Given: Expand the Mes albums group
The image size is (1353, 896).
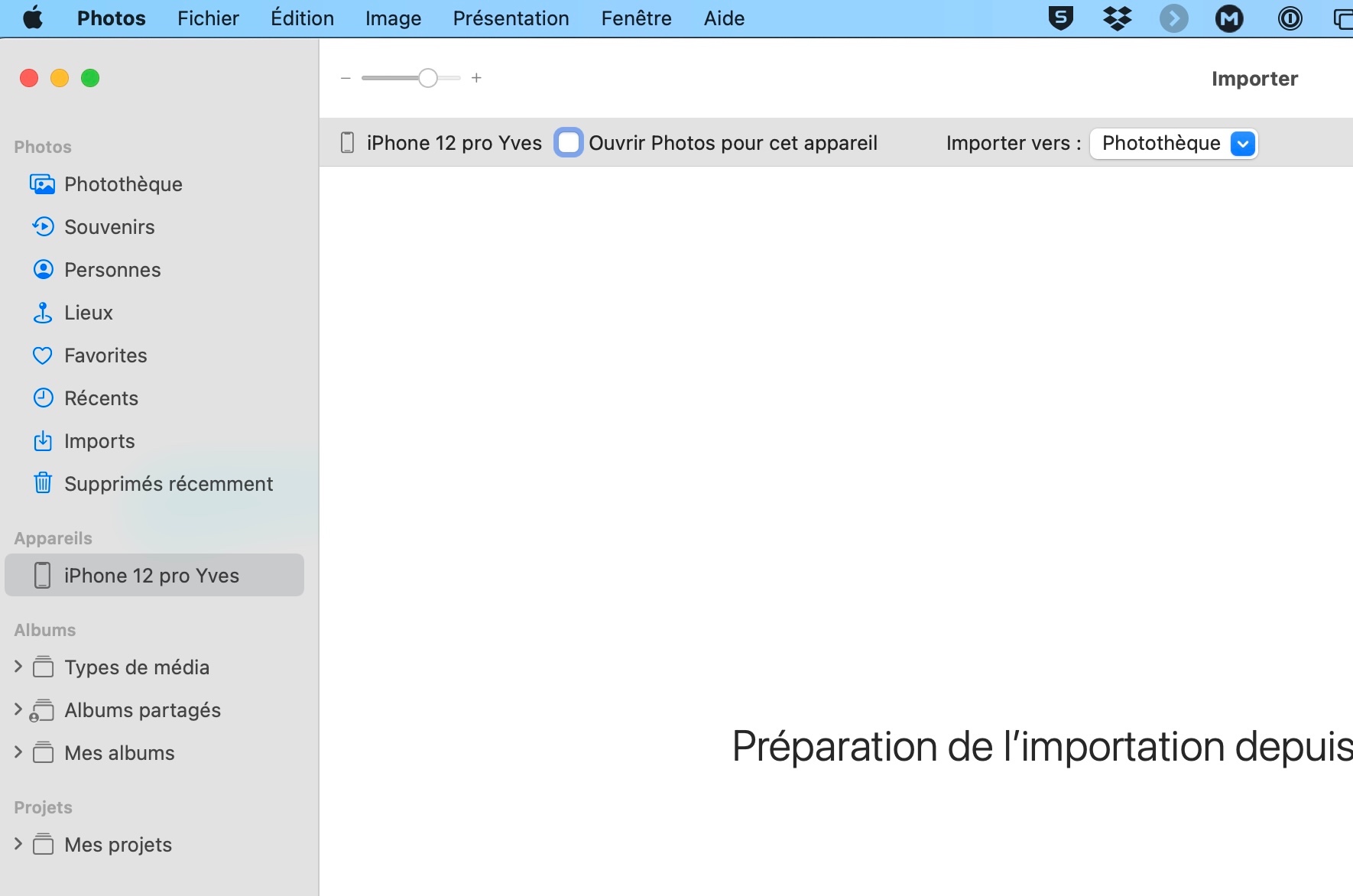Looking at the screenshot, I should 18,752.
